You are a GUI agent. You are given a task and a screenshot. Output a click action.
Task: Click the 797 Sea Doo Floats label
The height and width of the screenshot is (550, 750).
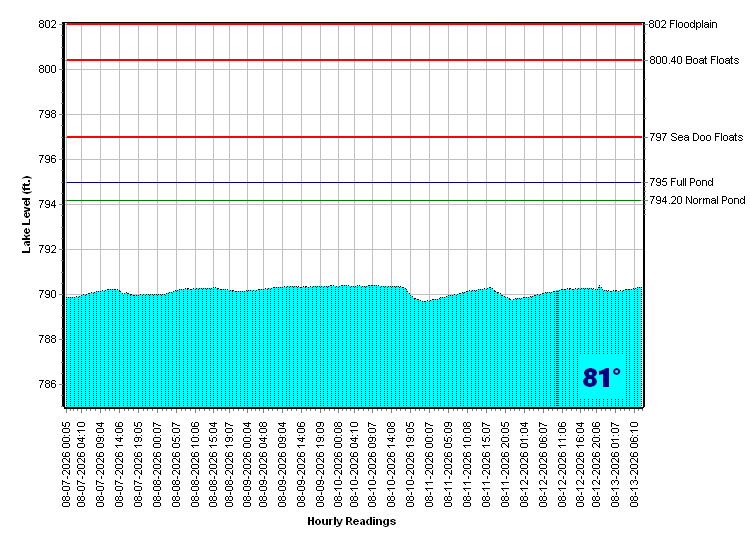tap(696, 137)
